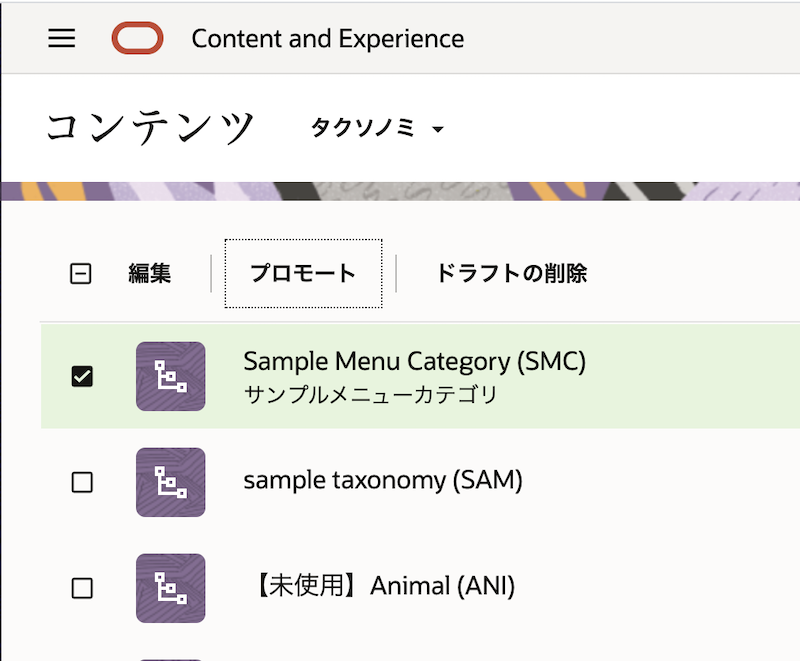Open the Sample Menu Category (SMC) name
This screenshot has width=800, height=661.
click(414, 361)
